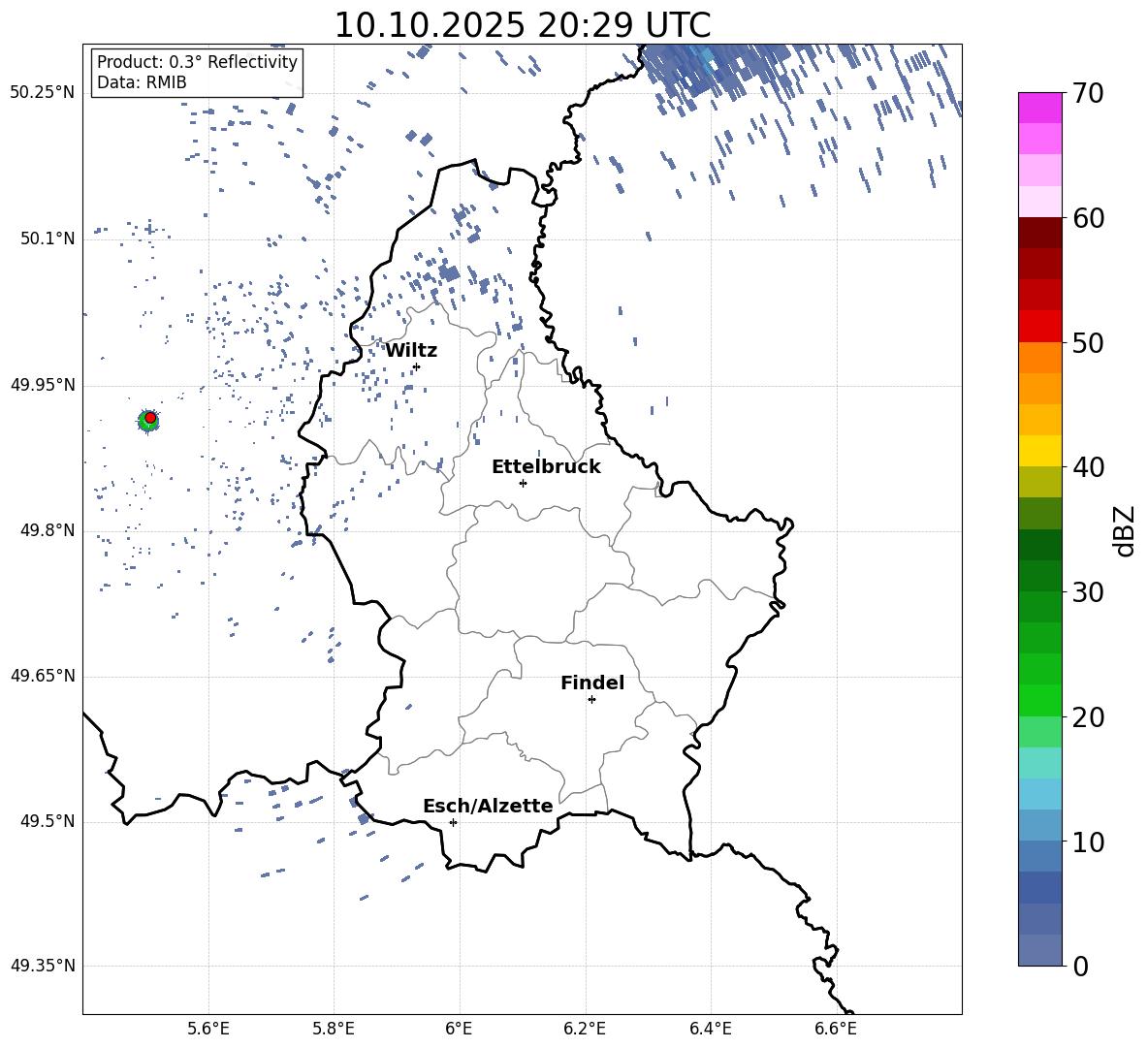The width and height of the screenshot is (1148, 1048).
Task: Pick the yellow 40 dBZ colorbar swatch
Action: coord(1040,451)
